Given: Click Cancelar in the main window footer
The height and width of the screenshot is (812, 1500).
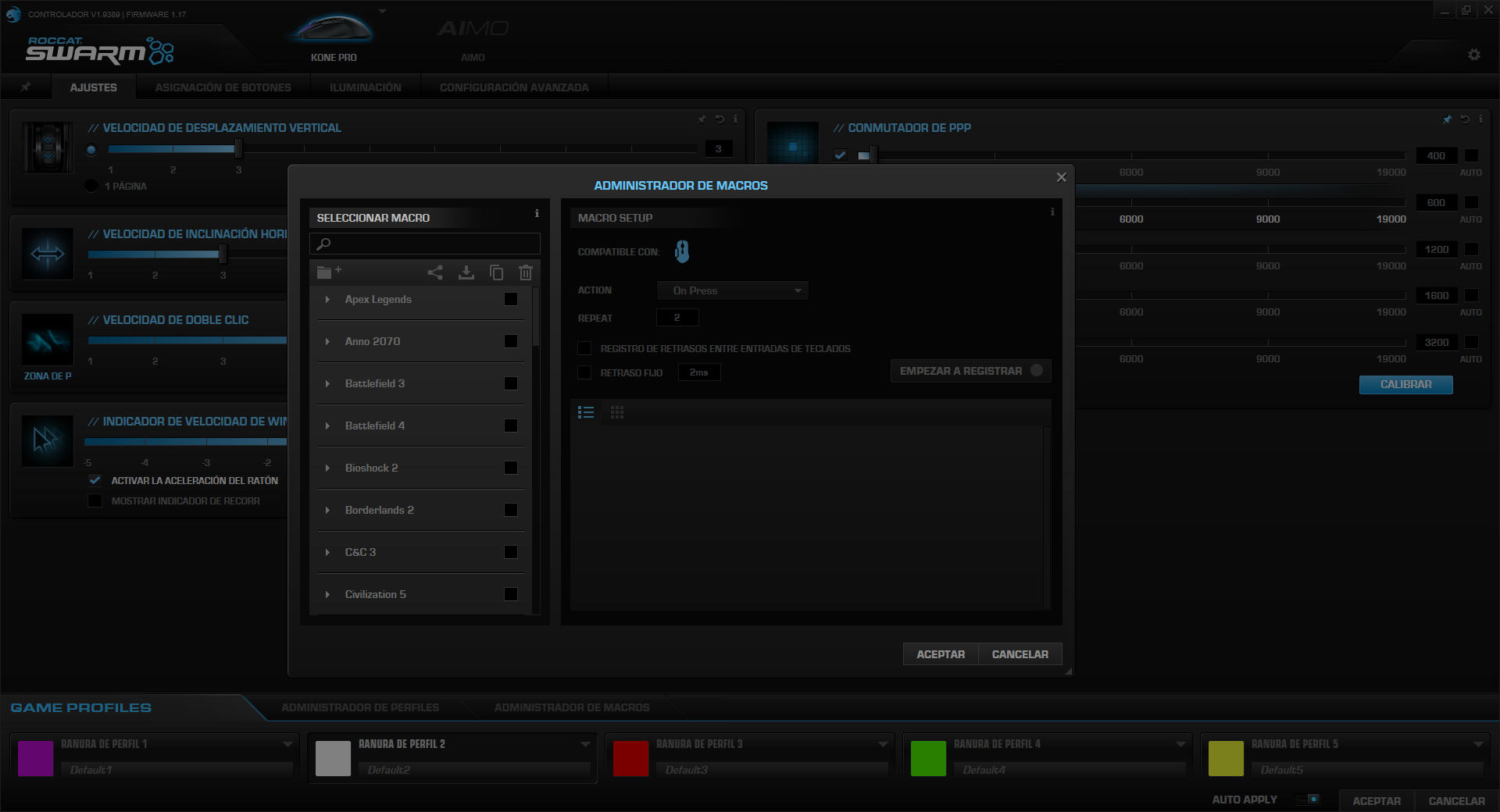Looking at the screenshot, I should pyautogui.click(x=1456, y=801).
